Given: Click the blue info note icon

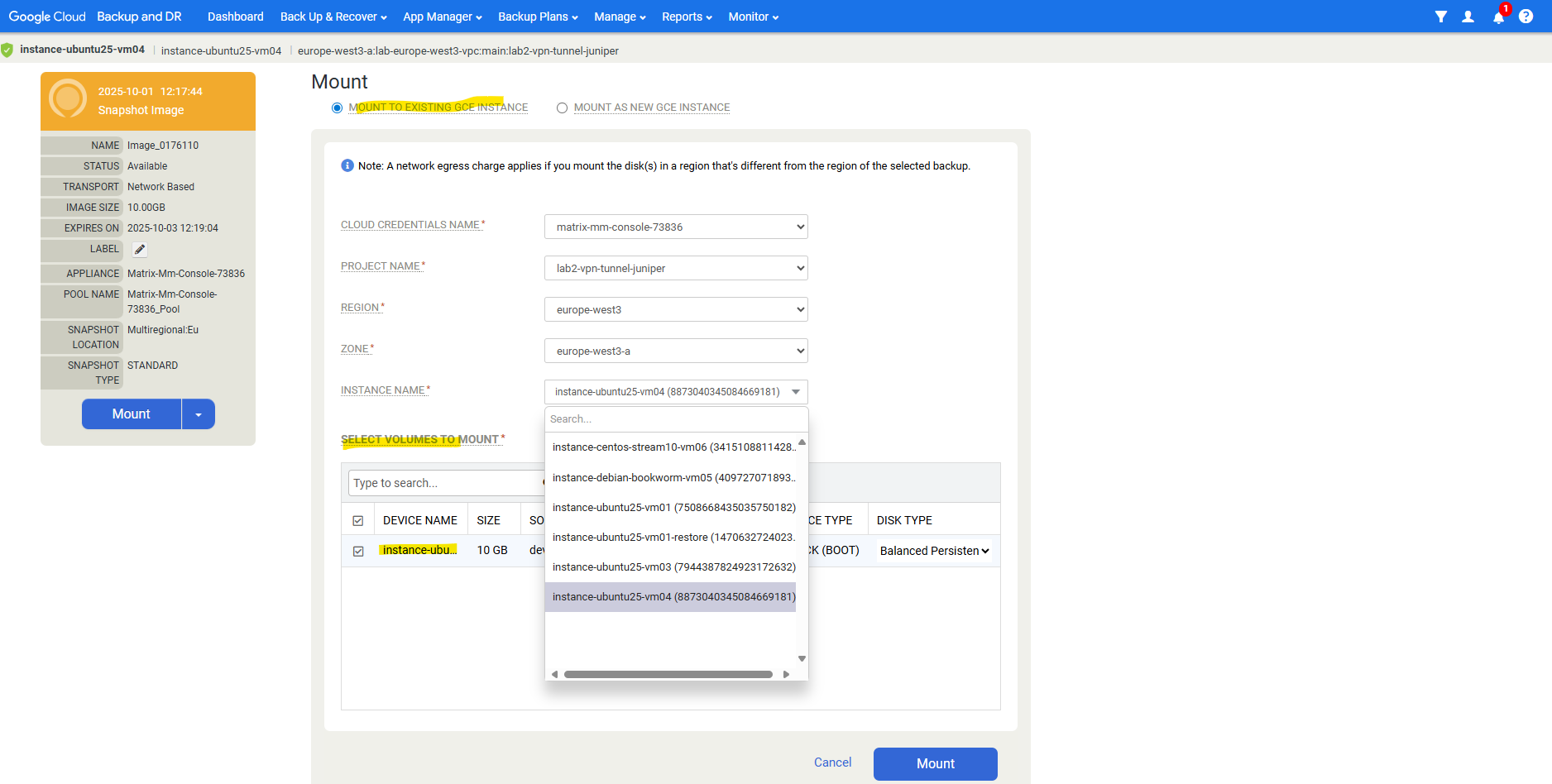Looking at the screenshot, I should [347, 165].
